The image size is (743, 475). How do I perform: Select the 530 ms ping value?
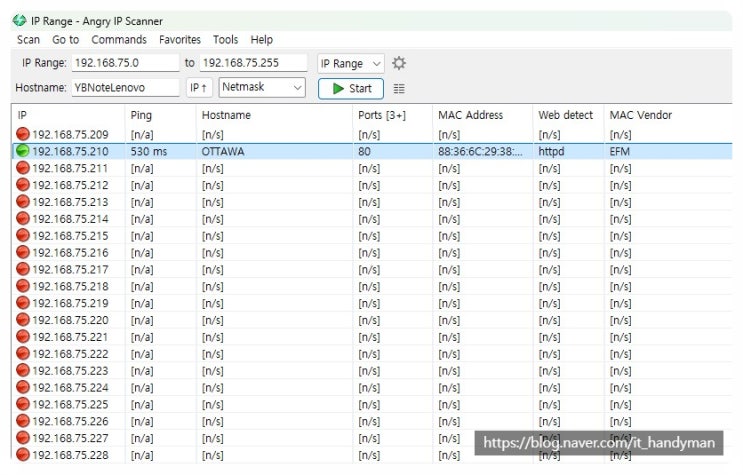pos(149,152)
